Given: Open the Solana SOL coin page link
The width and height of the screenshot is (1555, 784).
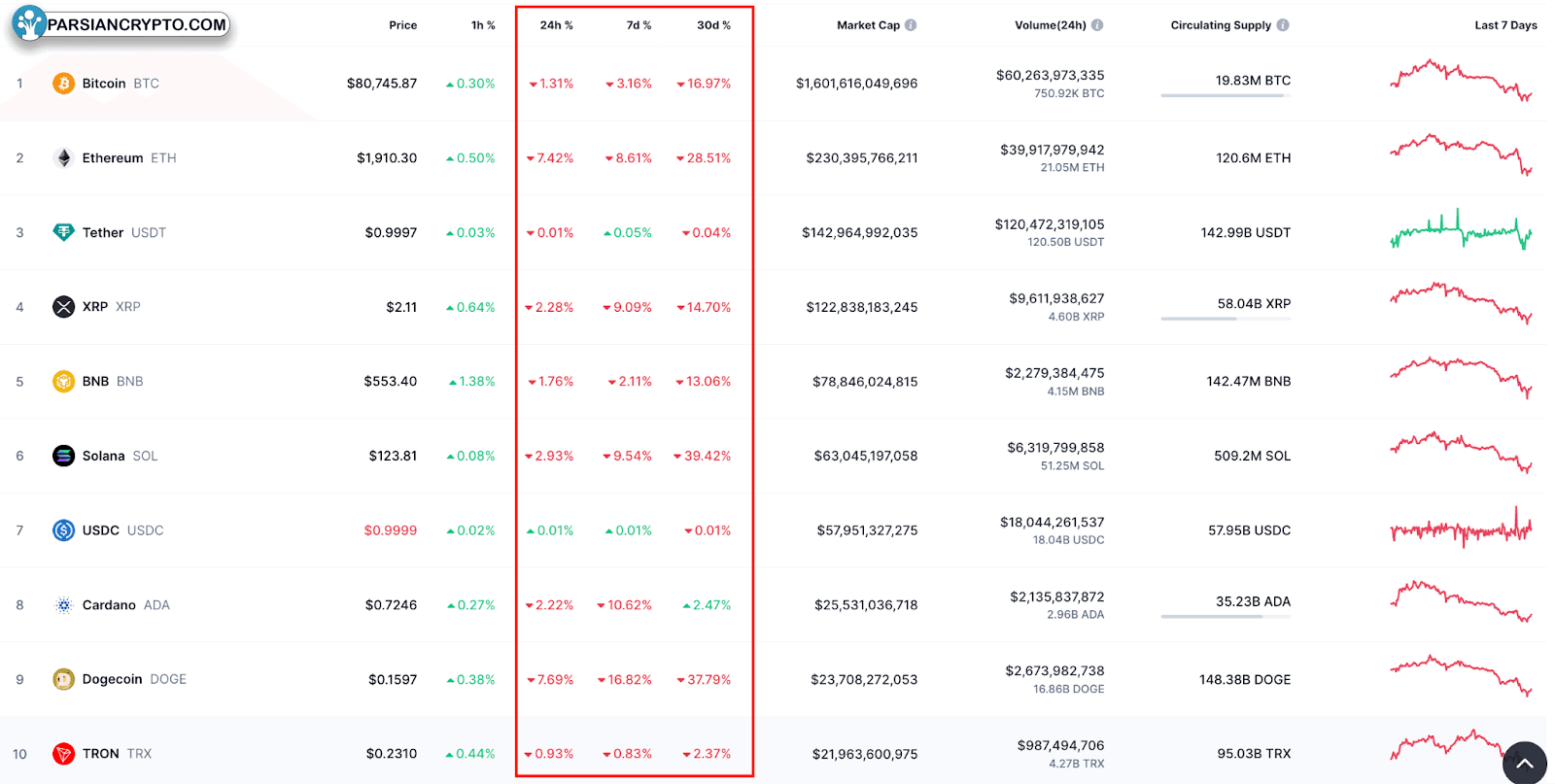Looking at the screenshot, I should tap(120, 456).
